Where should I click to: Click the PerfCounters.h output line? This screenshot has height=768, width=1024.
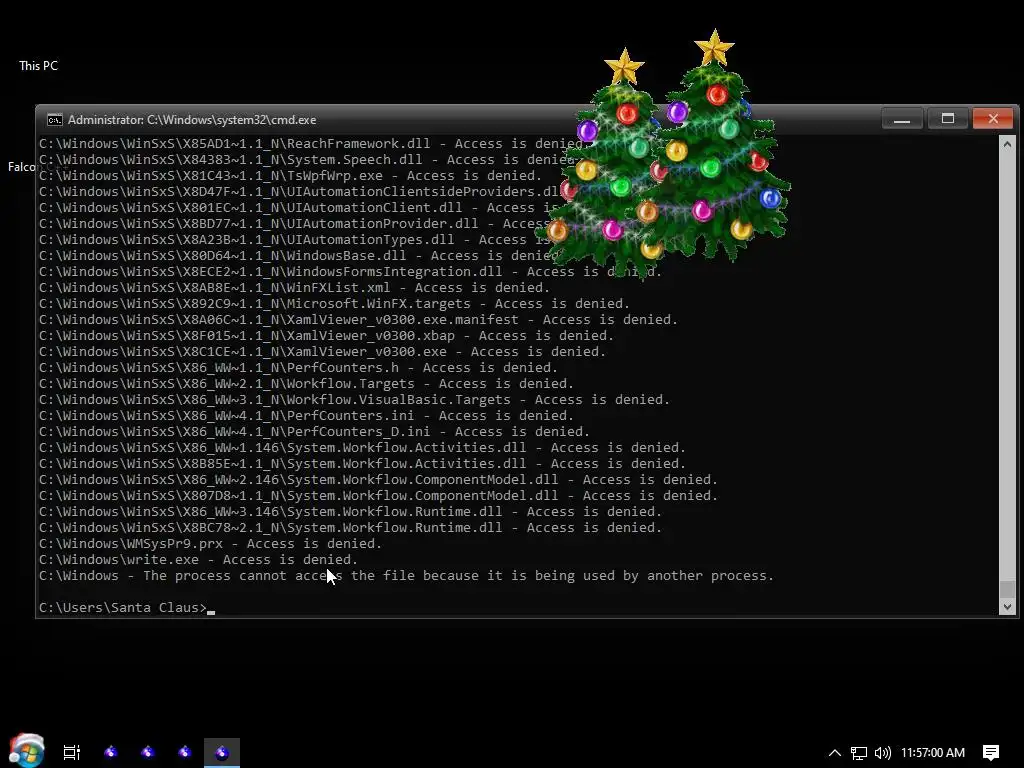pyautogui.click(x=298, y=368)
